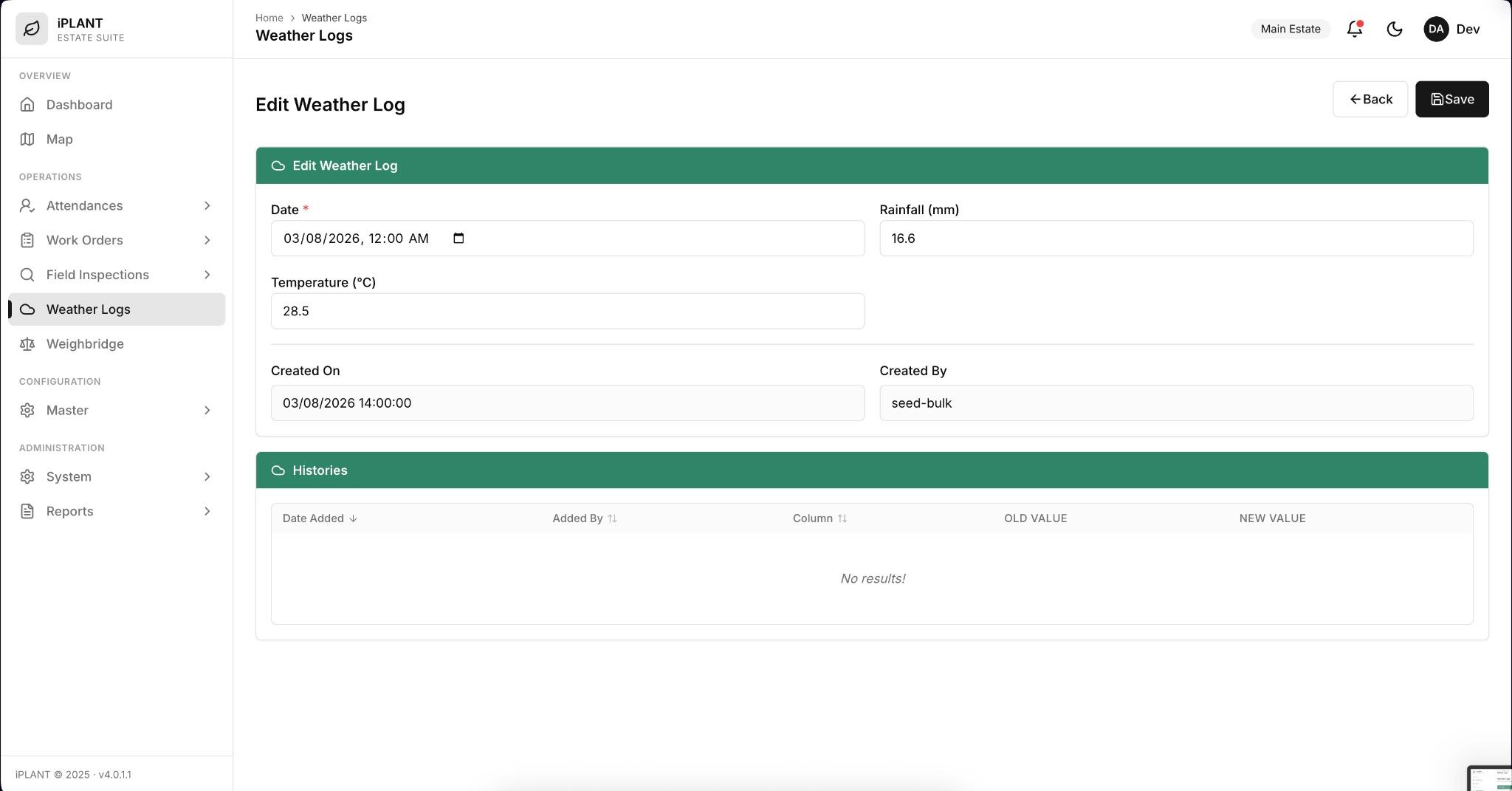The image size is (1512, 791).
Task: Expand the Work Orders chevron
Action: (207, 240)
